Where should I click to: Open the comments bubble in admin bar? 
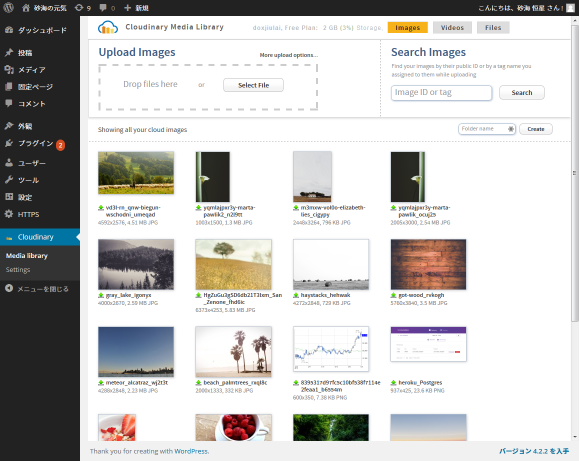point(107,8)
